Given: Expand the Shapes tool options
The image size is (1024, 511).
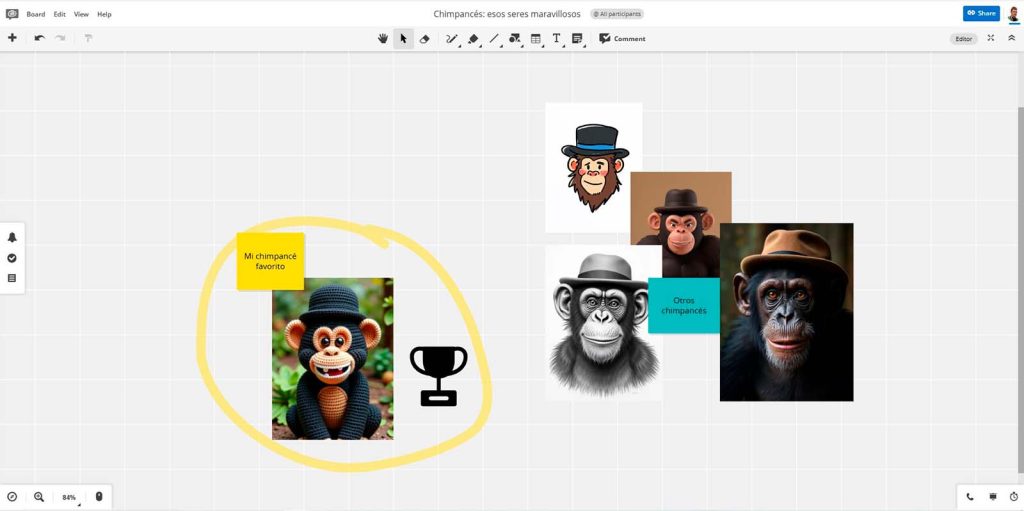Looking at the screenshot, I should point(514,39).
